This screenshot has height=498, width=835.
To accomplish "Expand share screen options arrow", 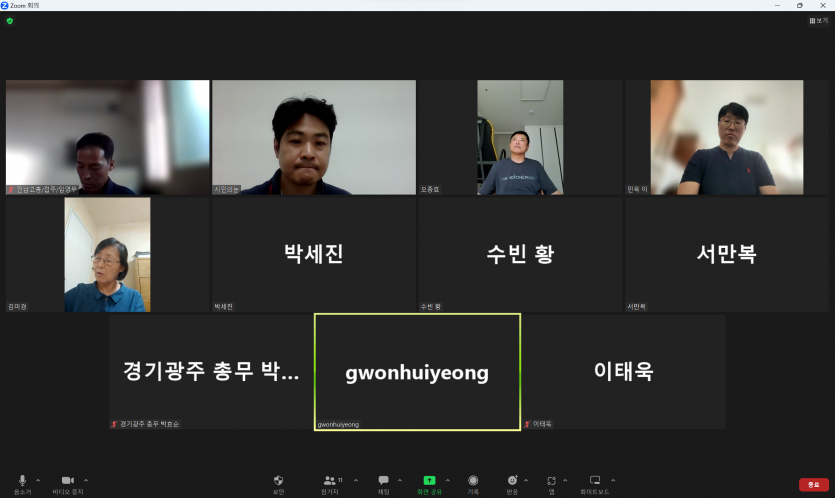I will [x=447, y=479].
